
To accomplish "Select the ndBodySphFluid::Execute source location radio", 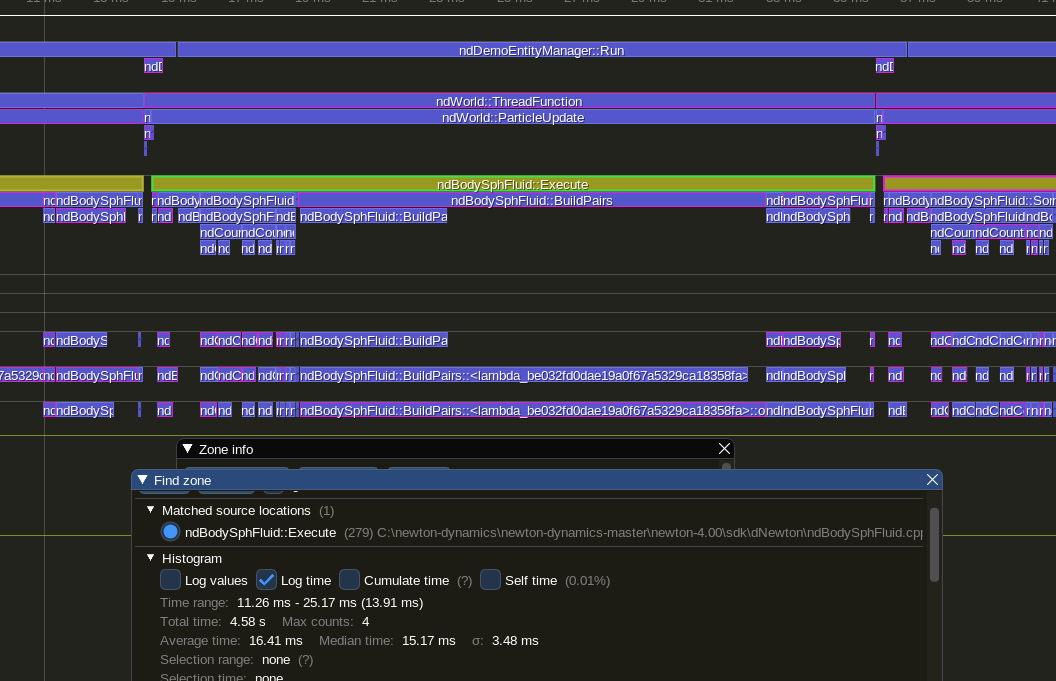I will tap(170, 532).
